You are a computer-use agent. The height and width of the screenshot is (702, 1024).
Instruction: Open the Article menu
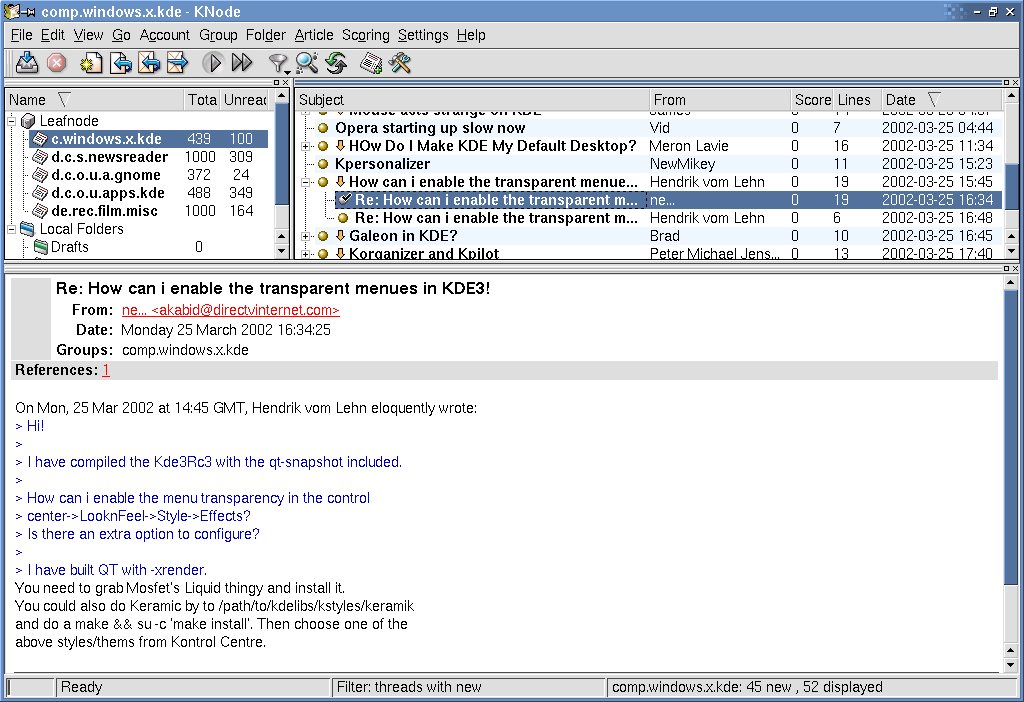(313, 35)
